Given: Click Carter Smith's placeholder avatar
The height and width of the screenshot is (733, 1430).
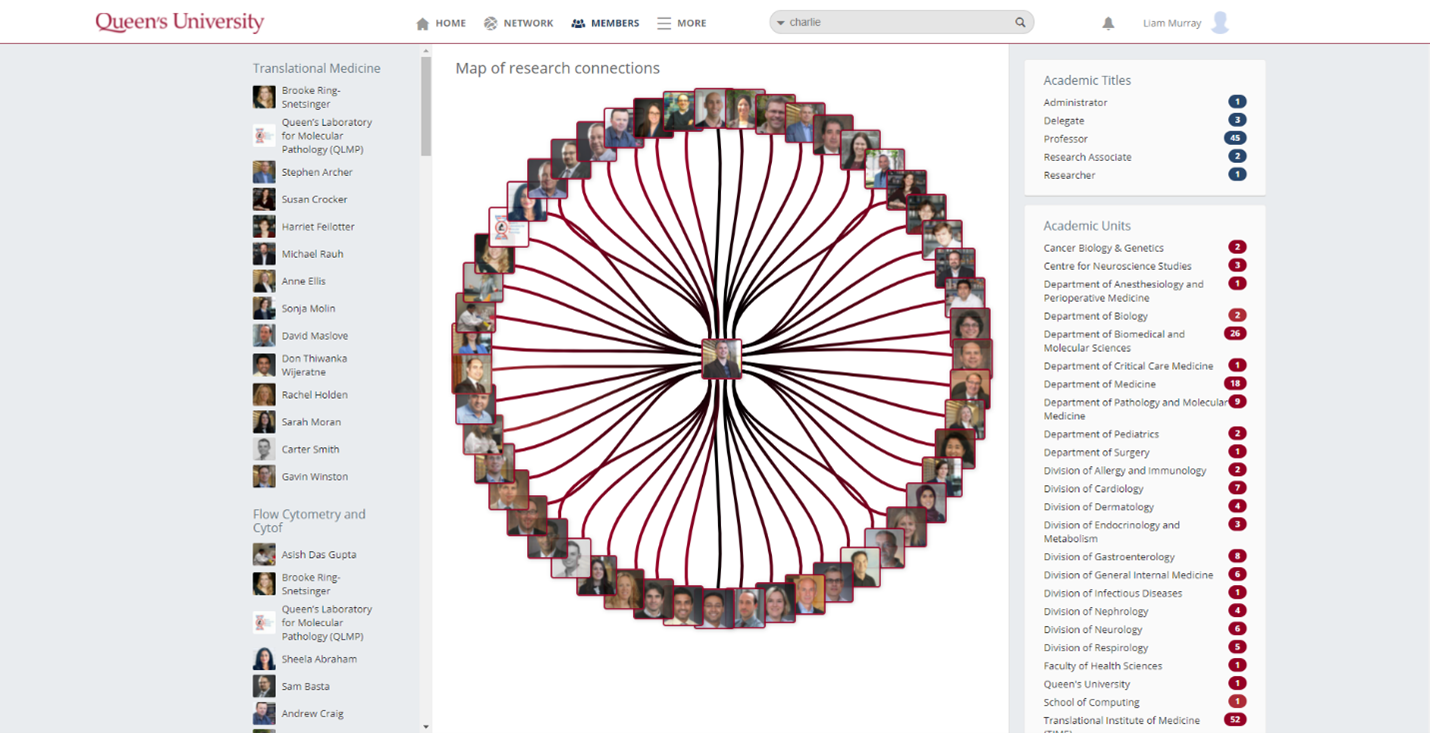Looking at the screenshot, I should 264,449.
